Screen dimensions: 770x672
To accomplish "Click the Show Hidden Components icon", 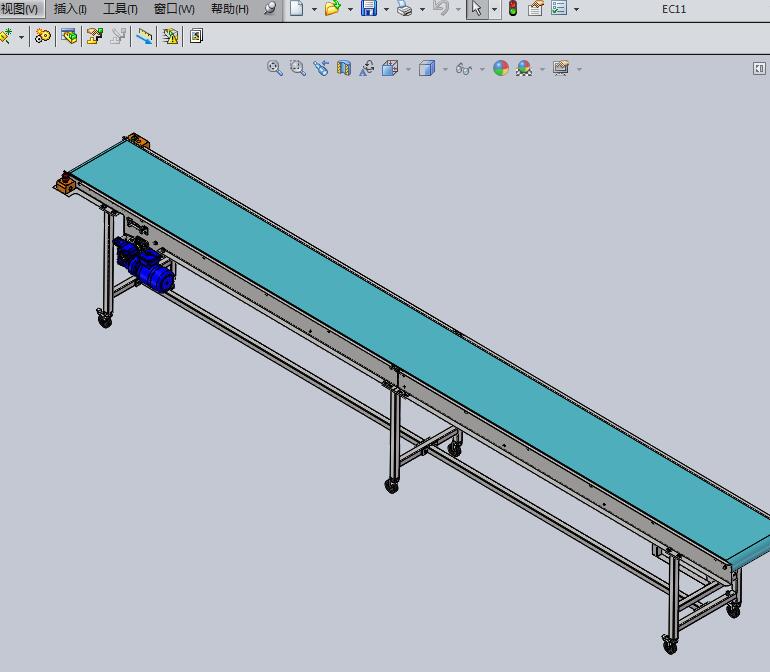I will click(69, 36).
